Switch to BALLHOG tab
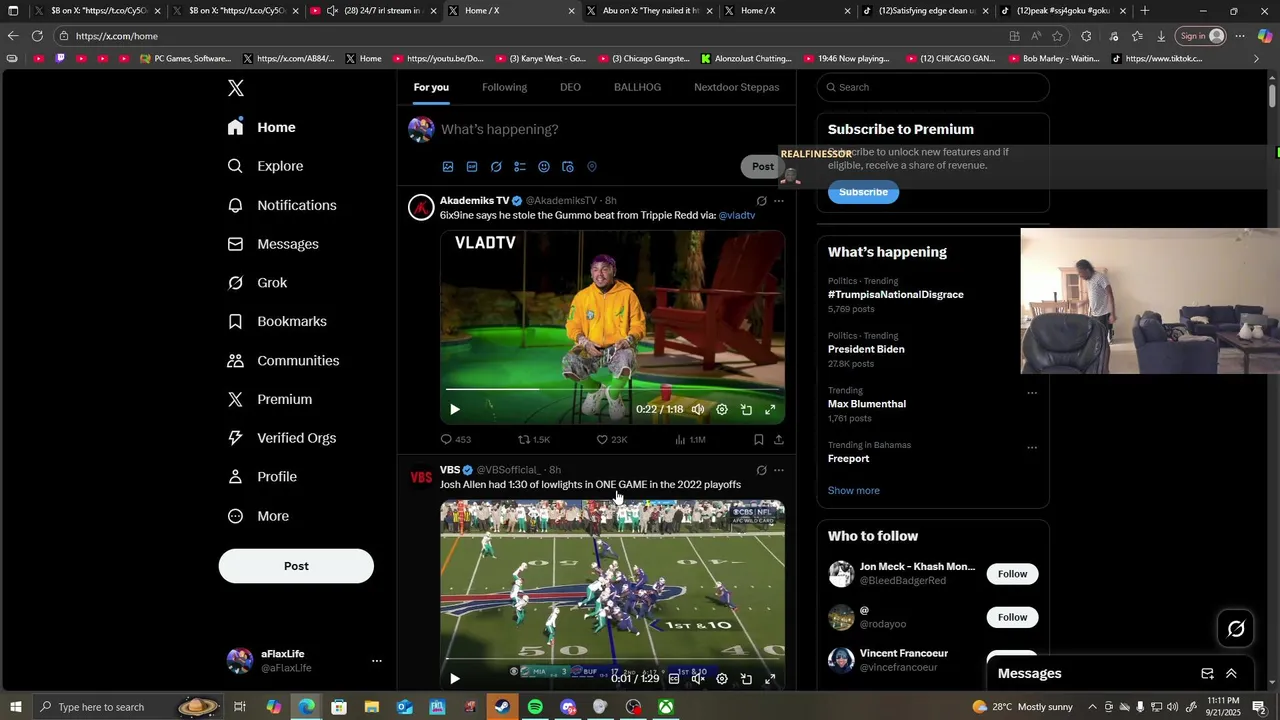The height and width of the screenshot is (720, 1280). [637, 87]
